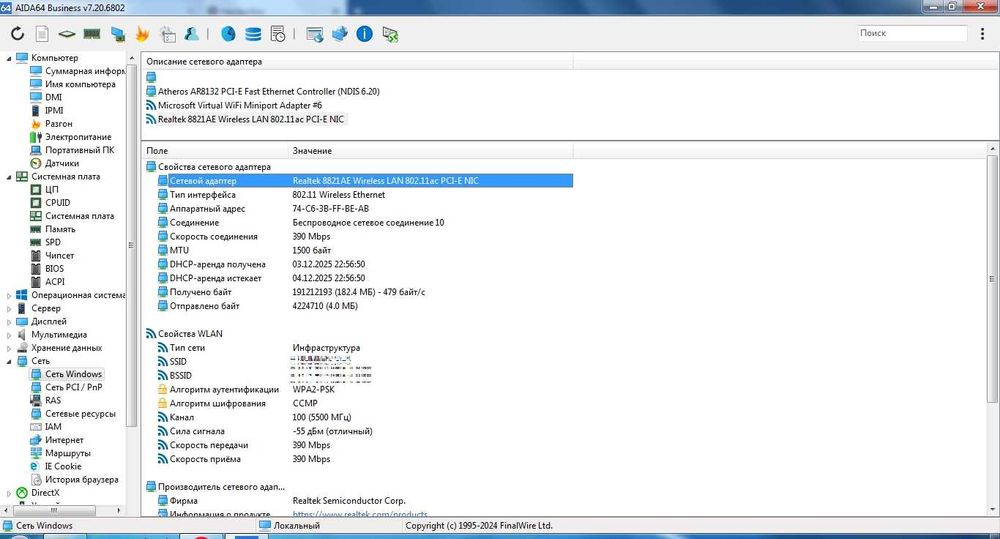Click the remote connection green arrows icon
This screenshot has height=539, width=1000.
click(x=390, y=34)
